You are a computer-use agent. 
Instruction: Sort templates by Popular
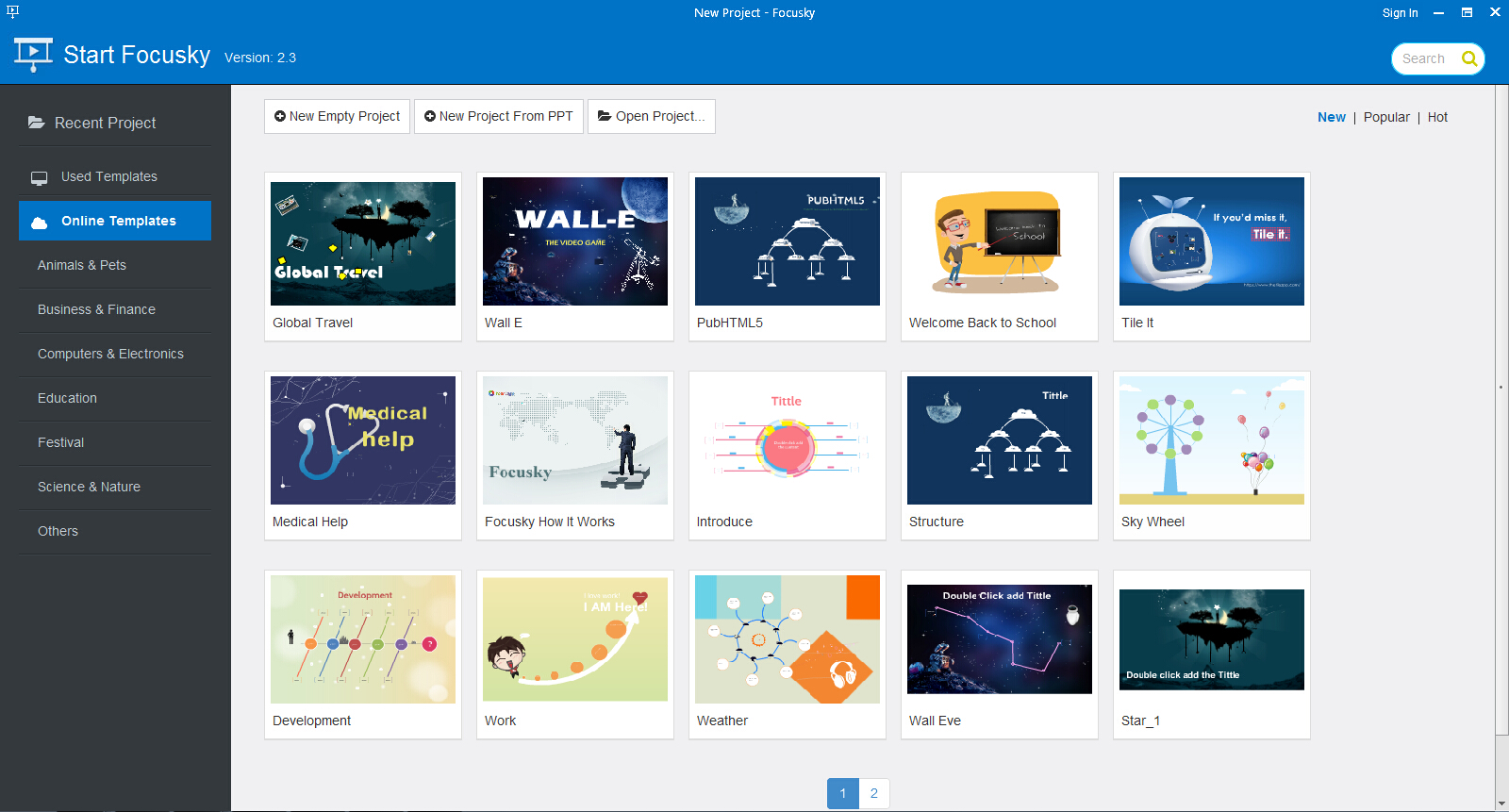click(x=1386, y=117)
